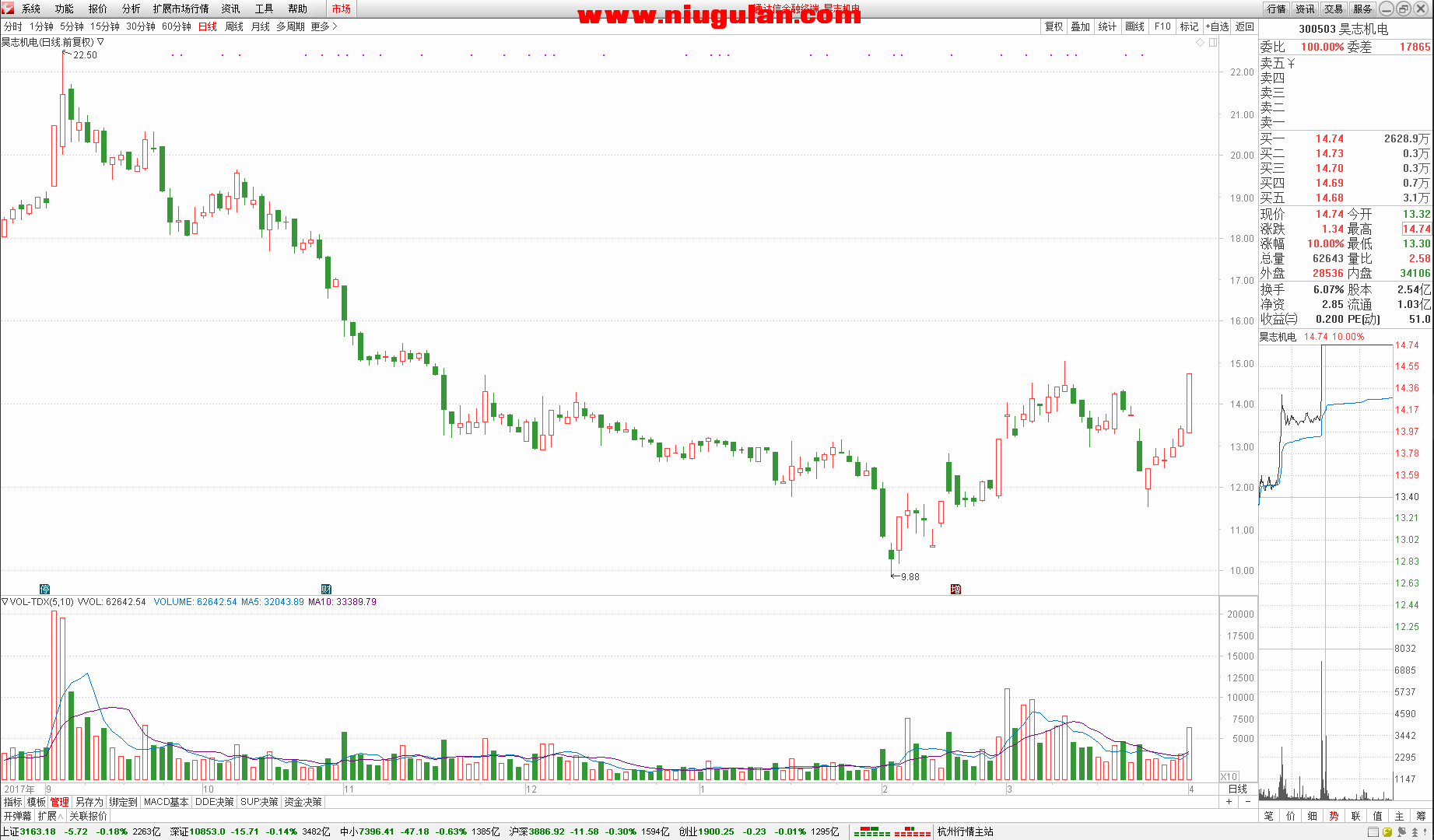Switch to the 服务 top-right tab
The width and height of the screenshot is (1434, 840).
click(x=1363, y=9)
